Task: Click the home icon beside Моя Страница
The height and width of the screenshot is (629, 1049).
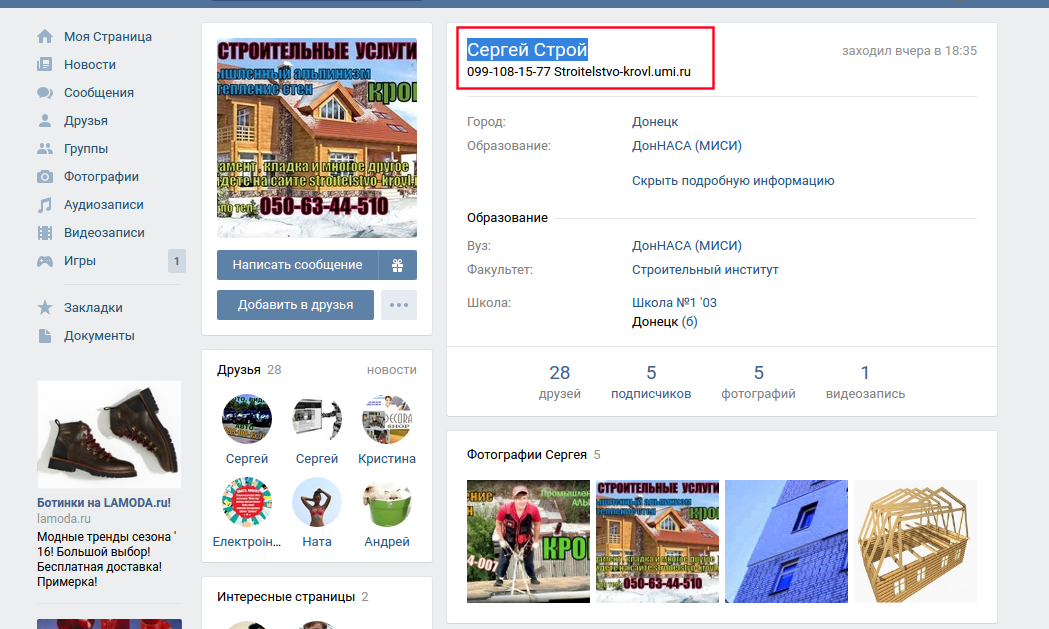Action: pyautogui.click(x=45, y=37)
